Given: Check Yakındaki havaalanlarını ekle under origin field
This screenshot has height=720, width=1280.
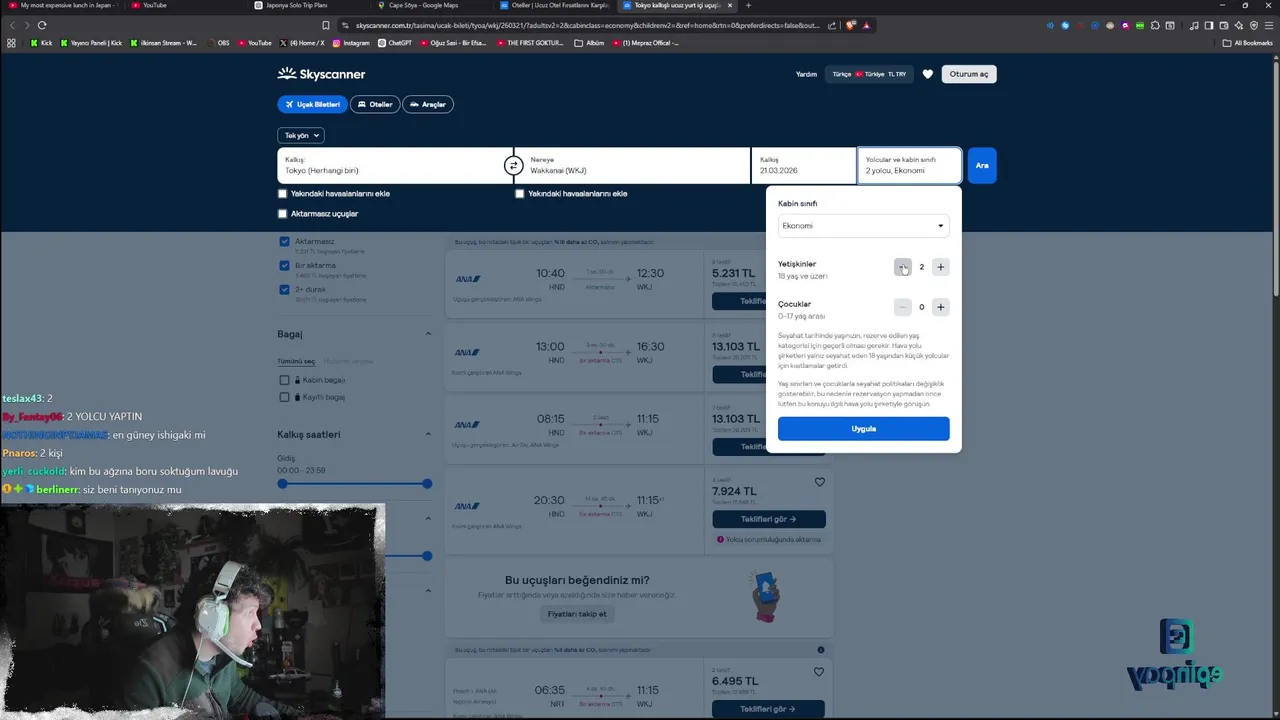Looking at the screenshot, I should pyautogui.click(x=283, y=194).
